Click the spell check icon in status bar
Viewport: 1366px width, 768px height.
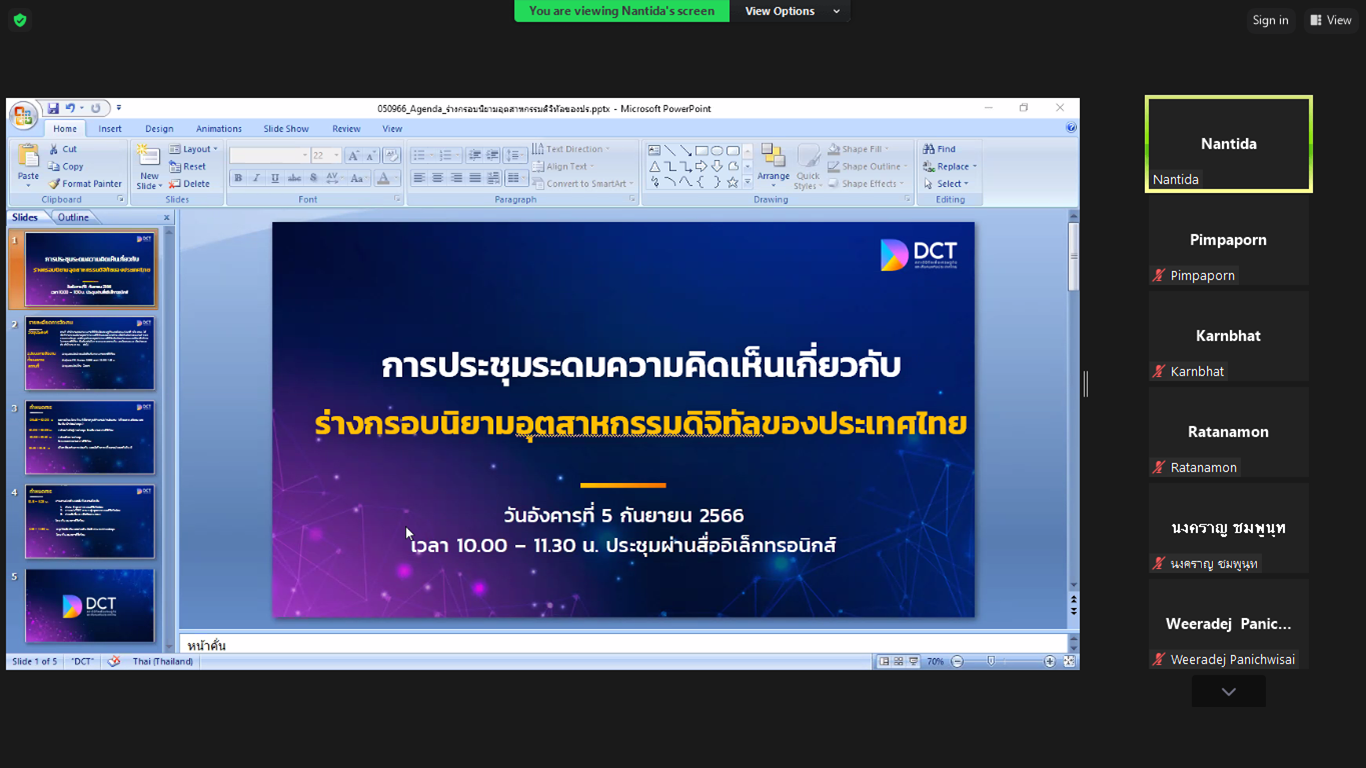click(x=114, y=662)
